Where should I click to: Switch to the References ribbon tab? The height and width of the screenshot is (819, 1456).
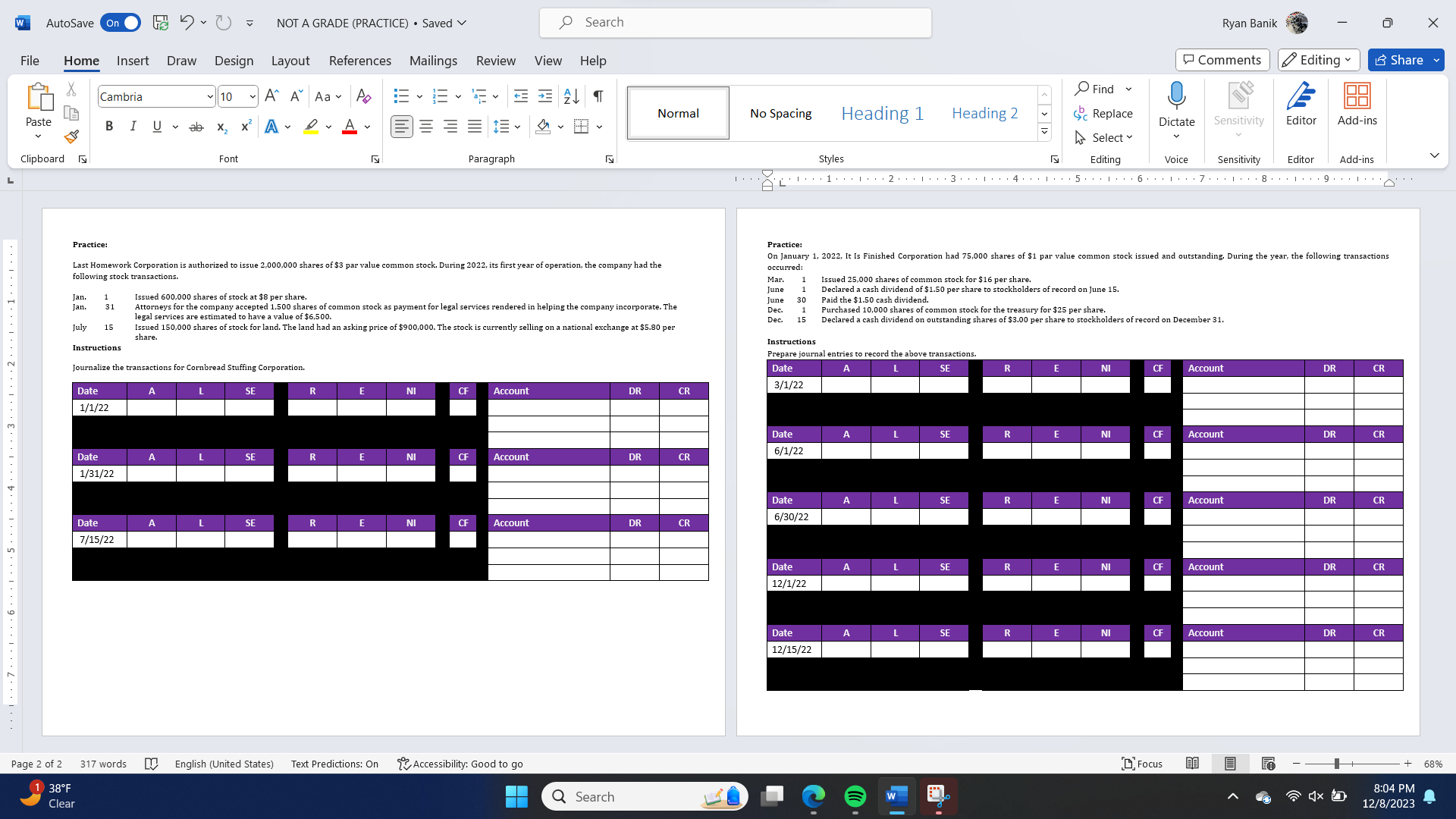360,61
